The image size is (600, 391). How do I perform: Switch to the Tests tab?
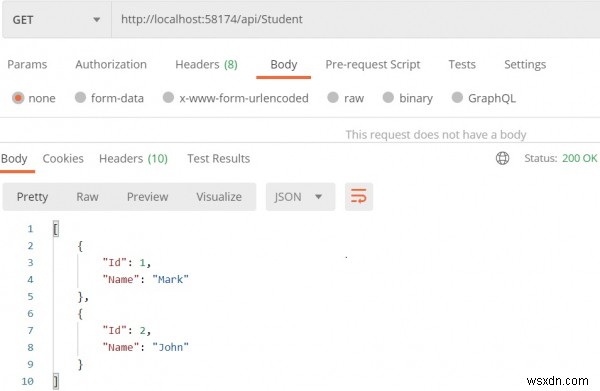(x=462, y=64)
